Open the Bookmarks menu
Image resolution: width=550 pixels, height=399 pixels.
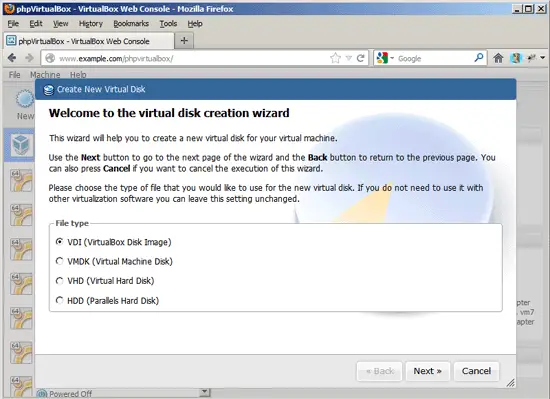pos(131,23)
